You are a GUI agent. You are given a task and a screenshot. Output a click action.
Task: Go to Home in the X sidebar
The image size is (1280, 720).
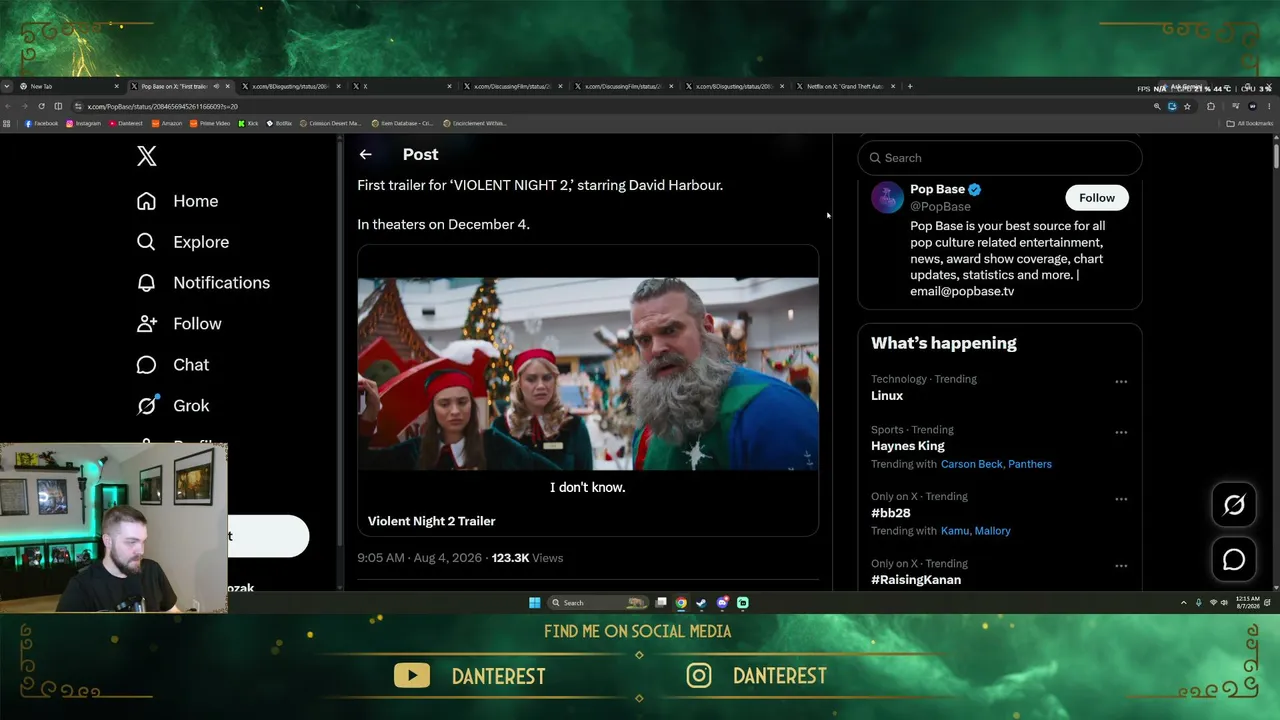(x=177, y=201)
